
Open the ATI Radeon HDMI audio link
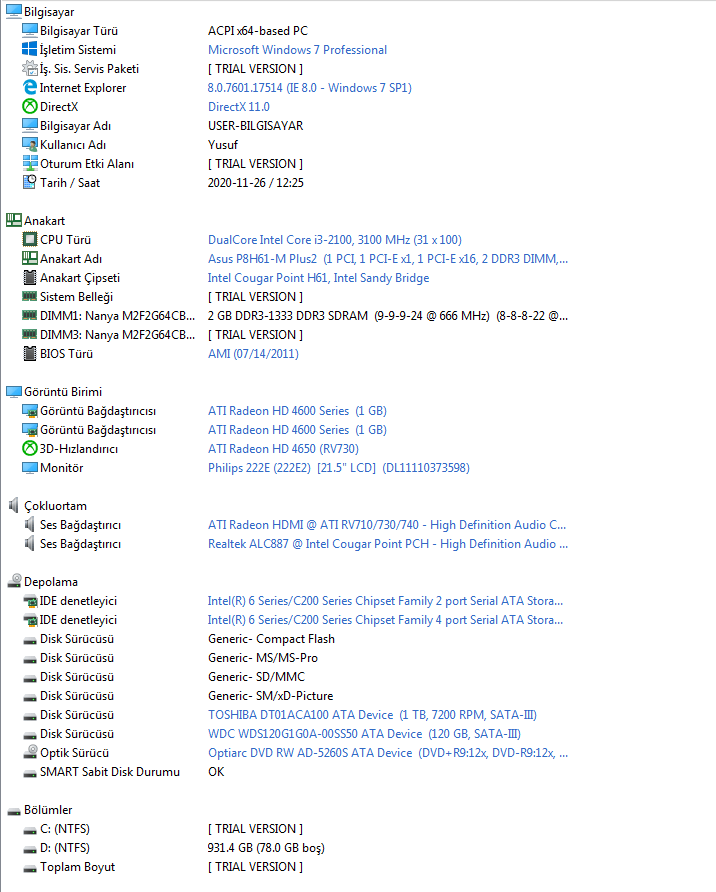coord(387,525)
